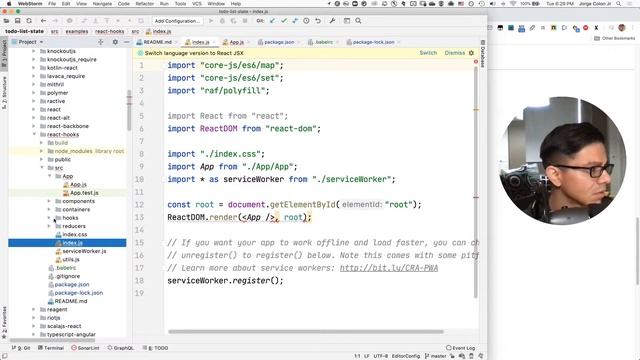The width and height of the screenshot is (640, 360).
Task: Collapse the react-hooks folder
Action: pos(34,134)
